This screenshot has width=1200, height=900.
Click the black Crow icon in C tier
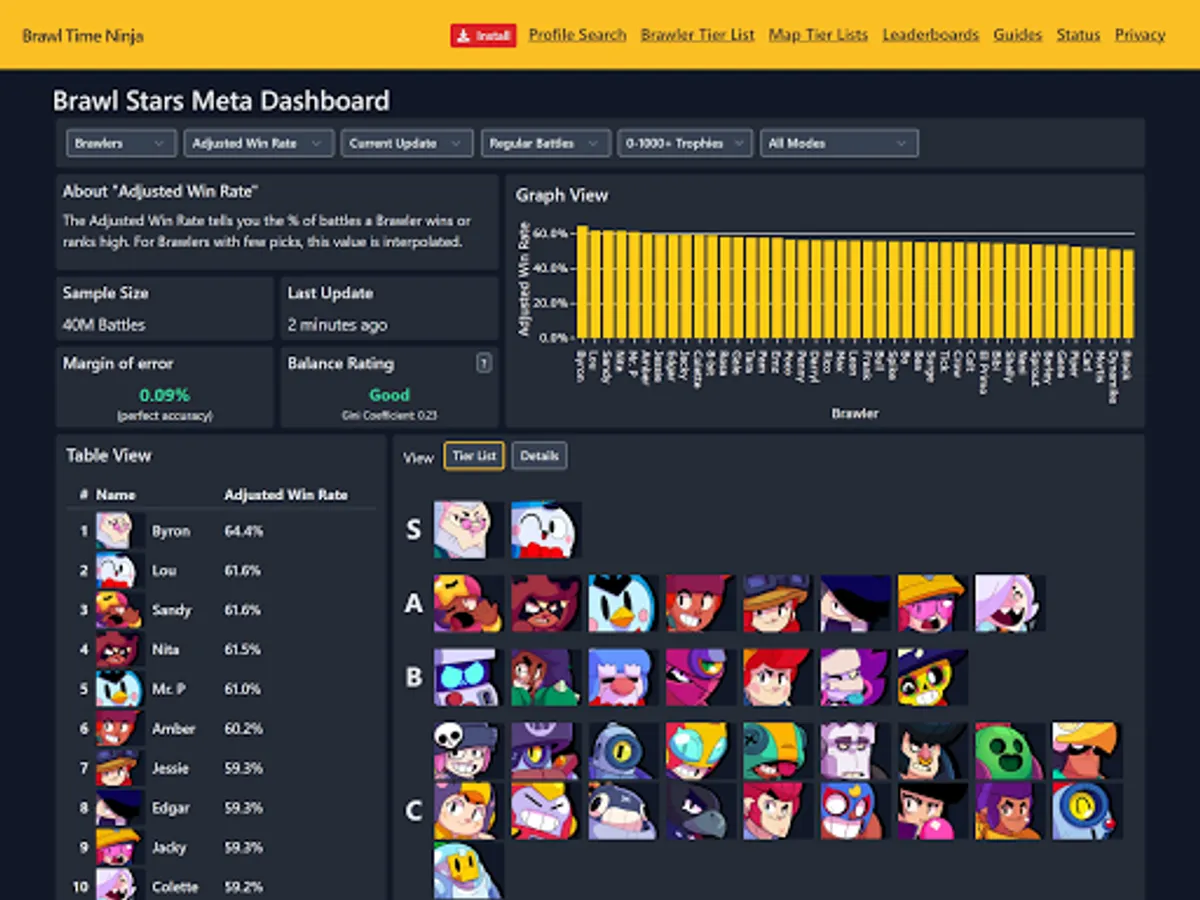(701, 811)
